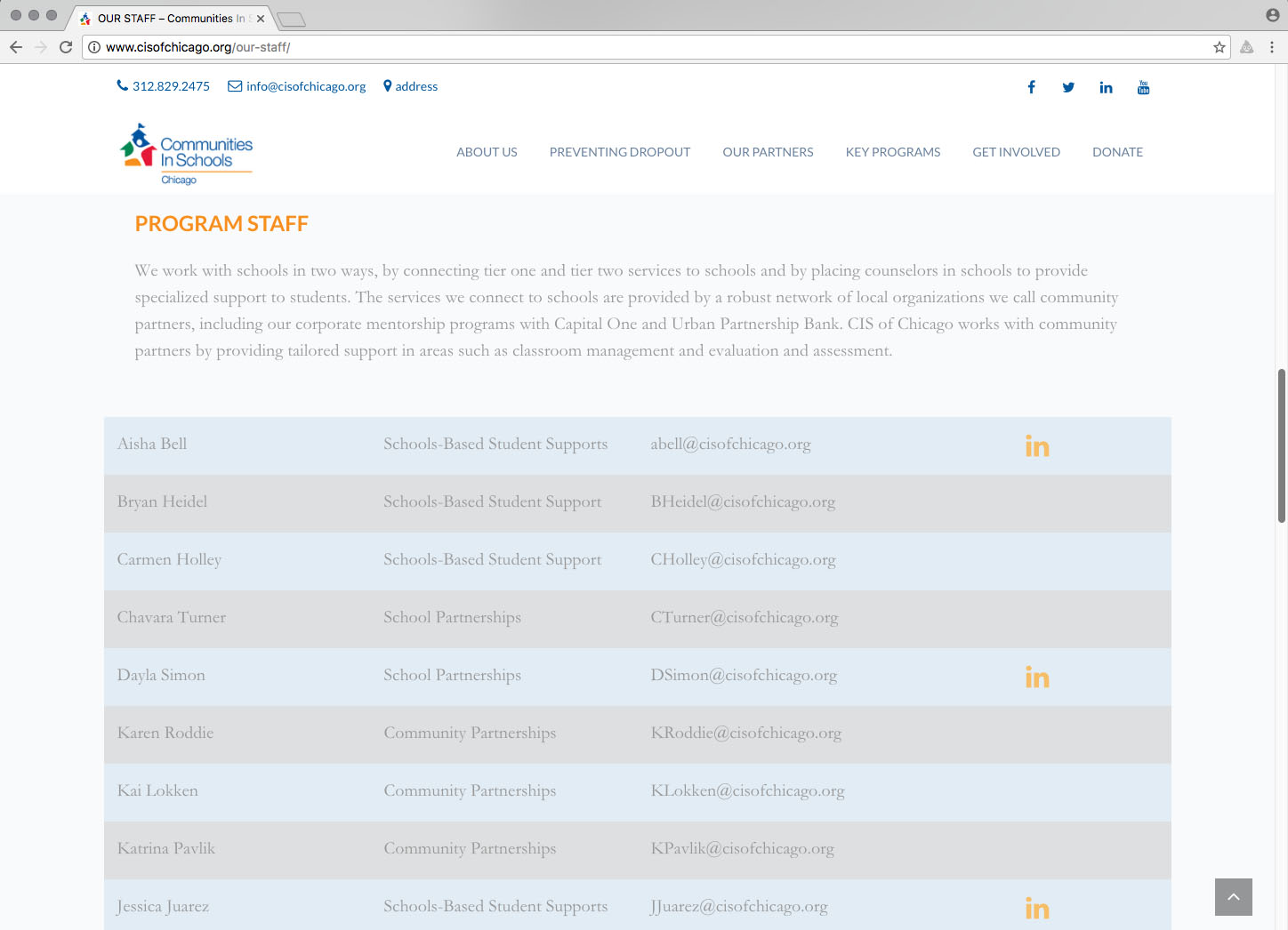Open the Twitter social icon in header
The image size is (1288, 930).
tap(1068, 87)
